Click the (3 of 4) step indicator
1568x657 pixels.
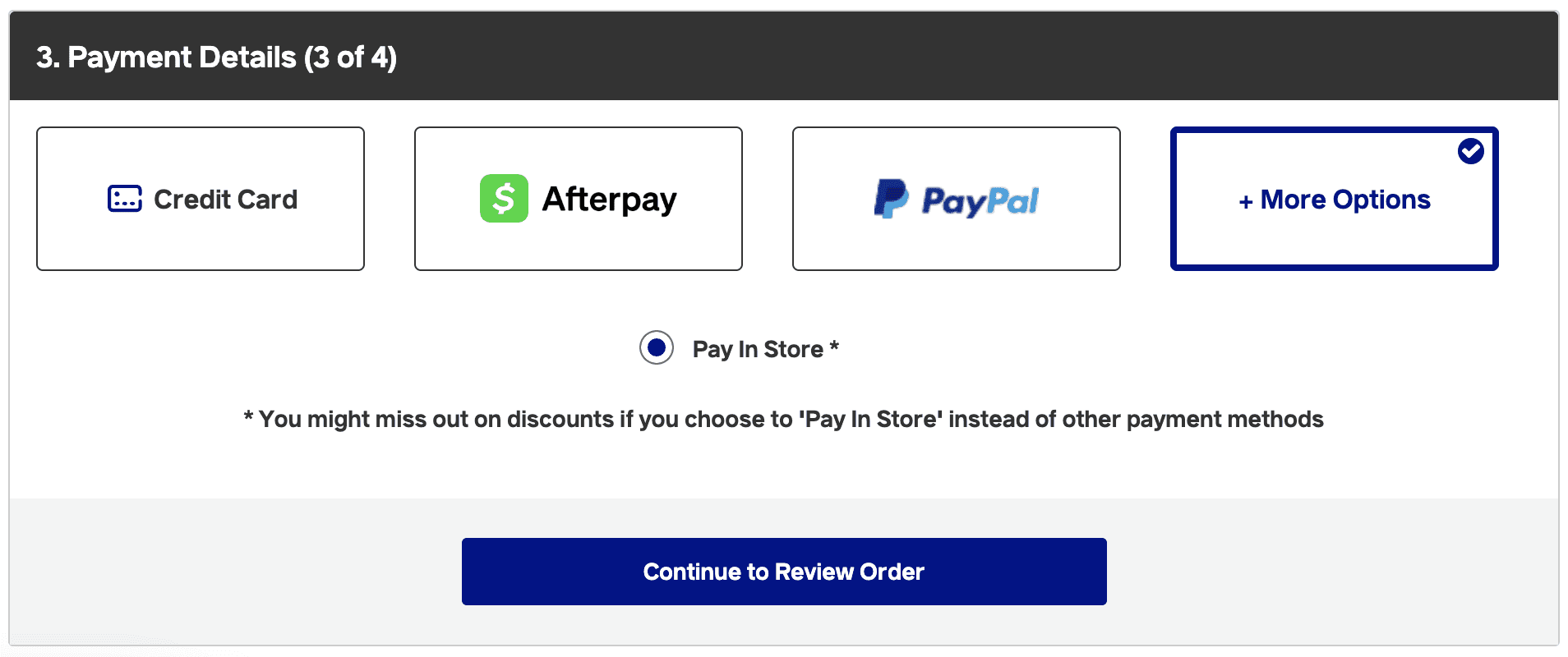(x=350, y=57)
